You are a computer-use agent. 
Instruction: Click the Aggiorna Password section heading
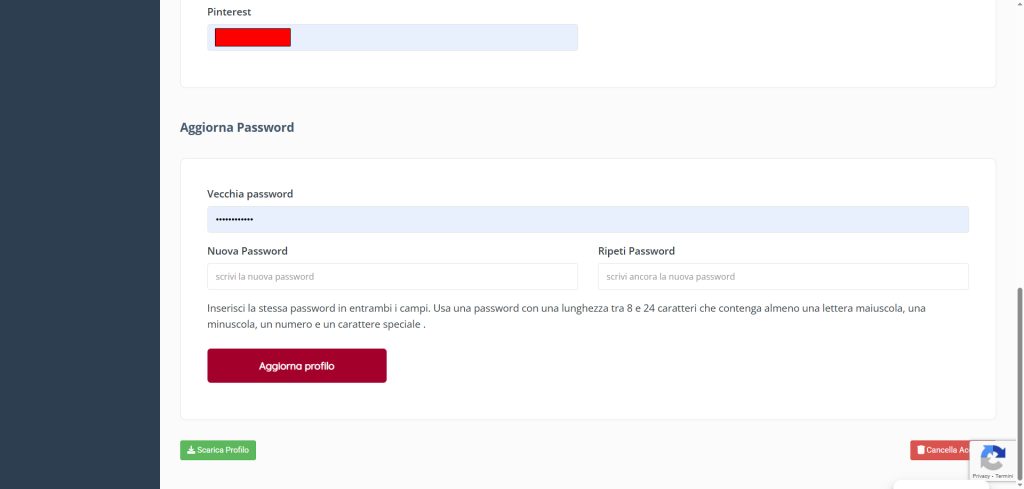click(x=237, y=128)
